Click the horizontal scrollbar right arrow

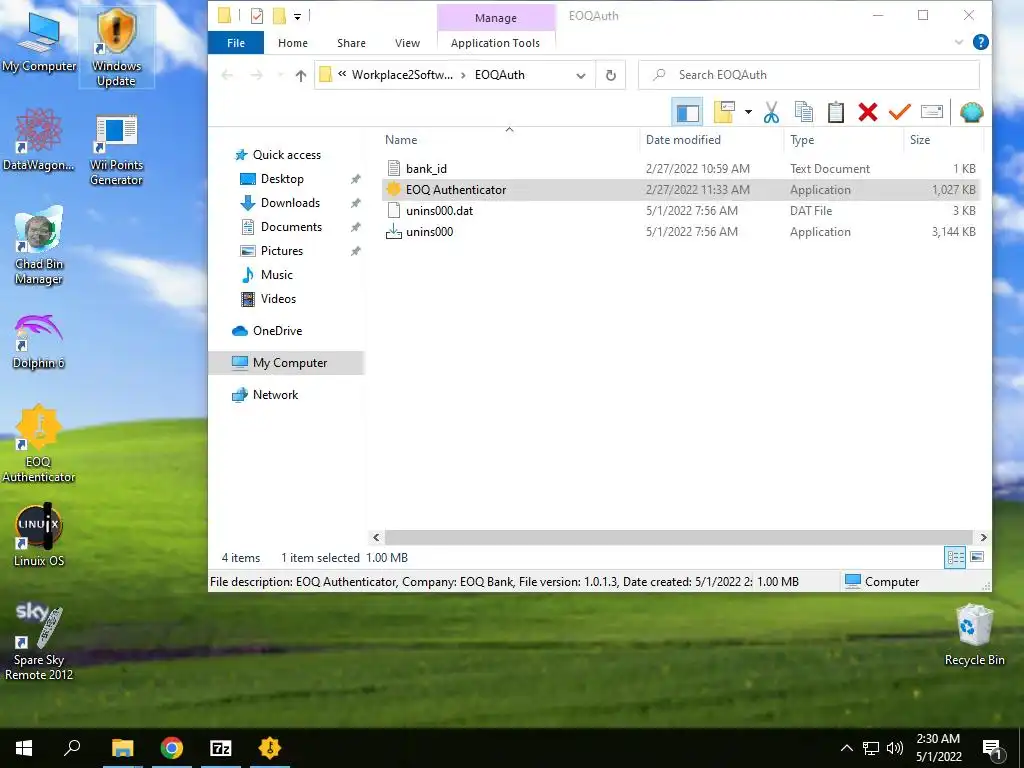(x=983, y=537)
